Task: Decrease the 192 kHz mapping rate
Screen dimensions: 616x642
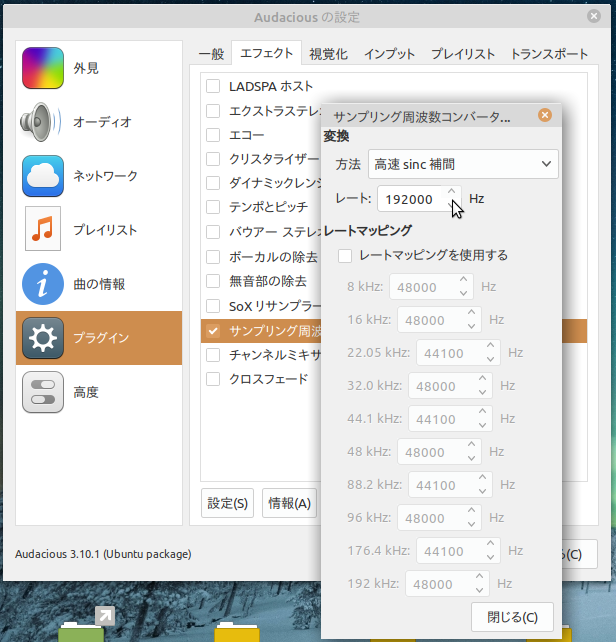Action: (x=479, y=590)
